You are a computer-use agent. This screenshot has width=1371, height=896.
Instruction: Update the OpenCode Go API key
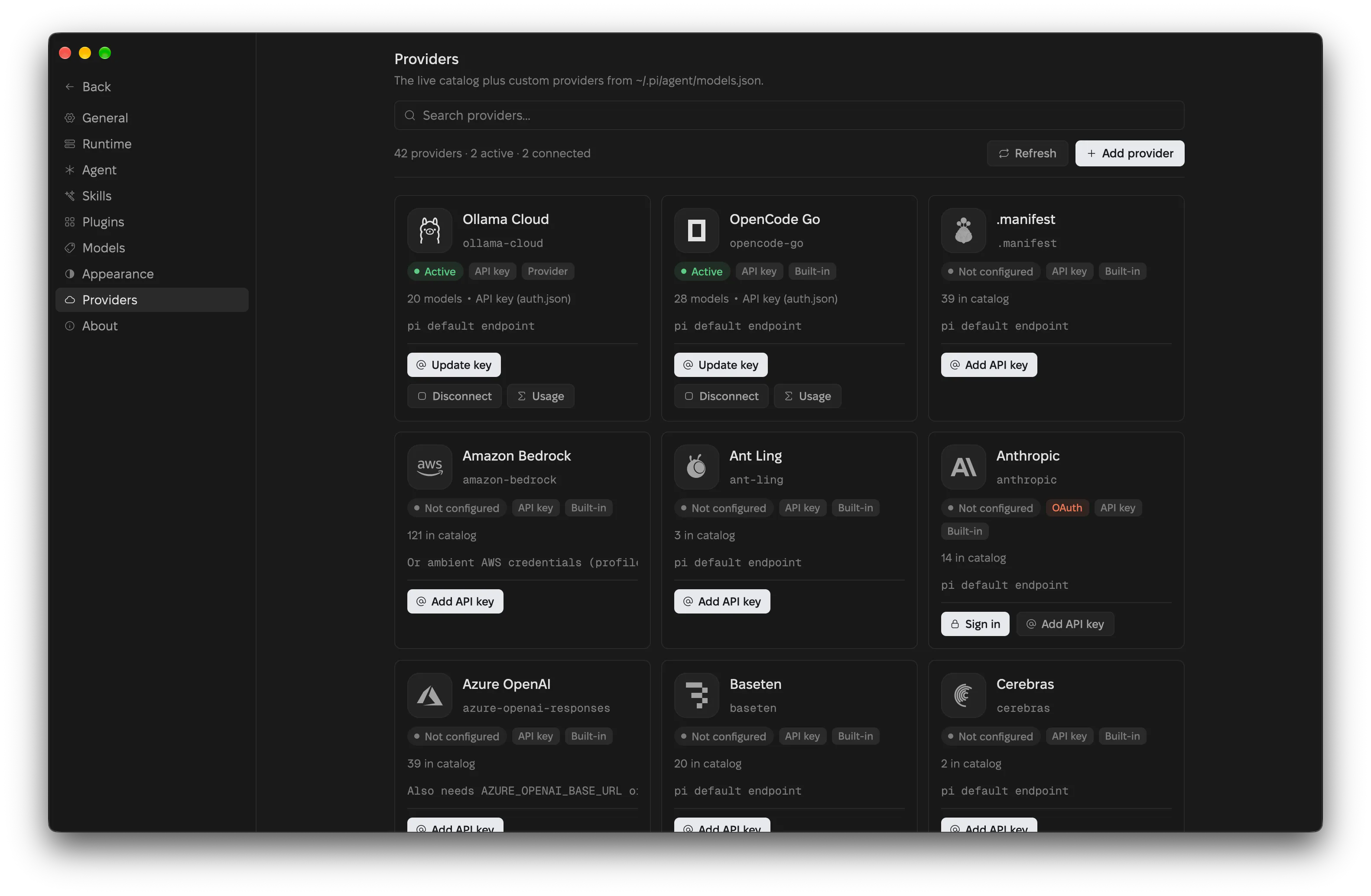(x=721, y=365)
